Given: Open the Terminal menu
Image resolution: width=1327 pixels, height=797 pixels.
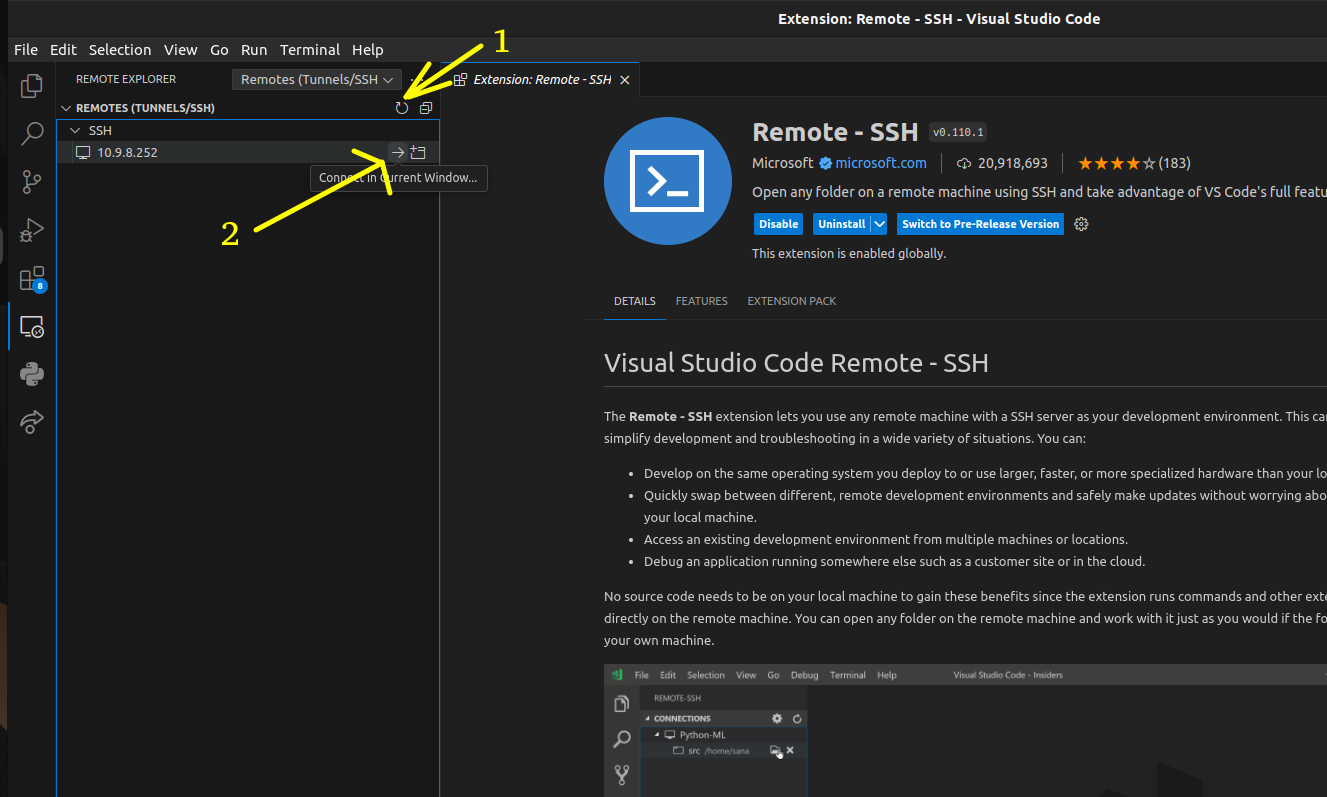Looking at the screenshot, I should tap(310, 49).
